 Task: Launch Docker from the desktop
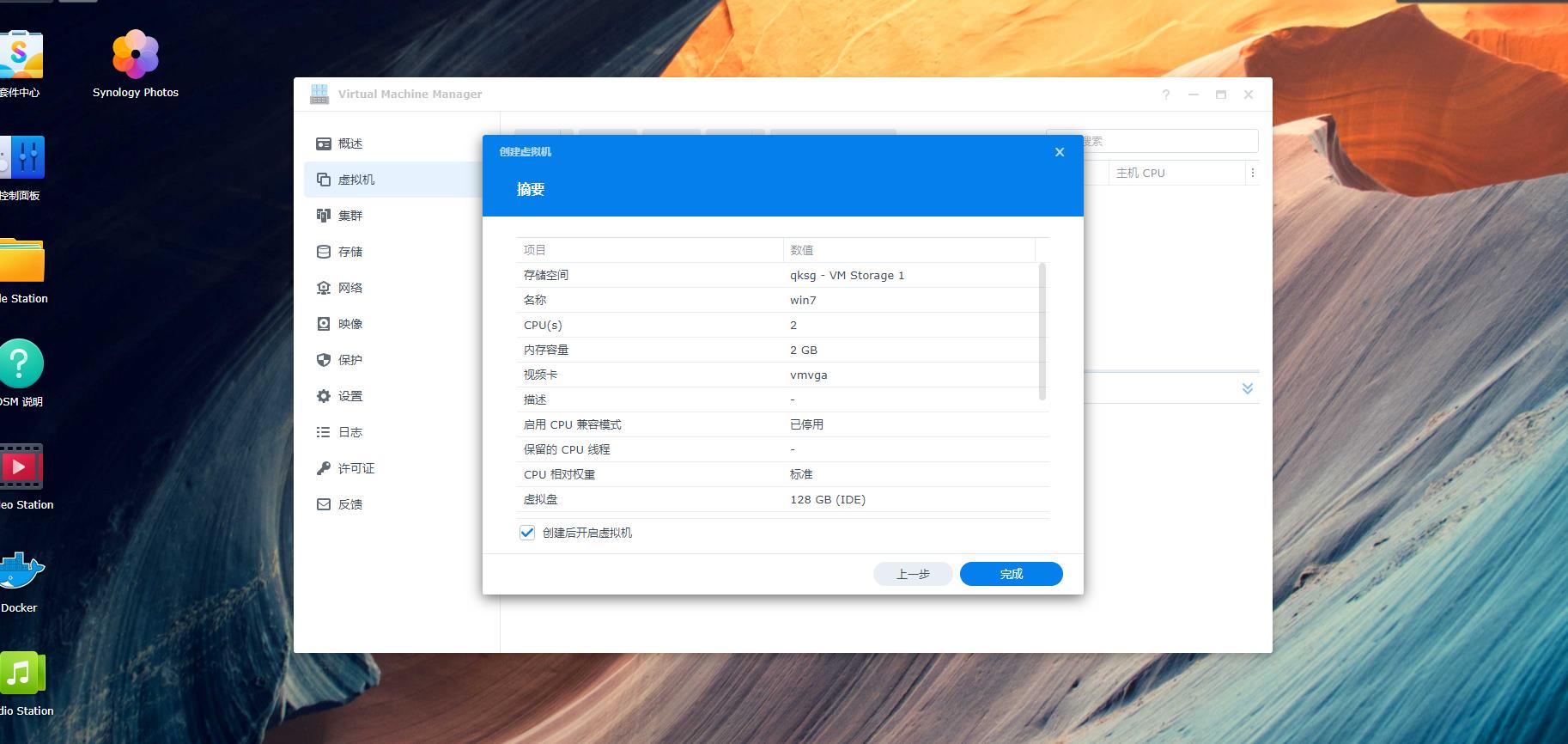coord(21,573)
